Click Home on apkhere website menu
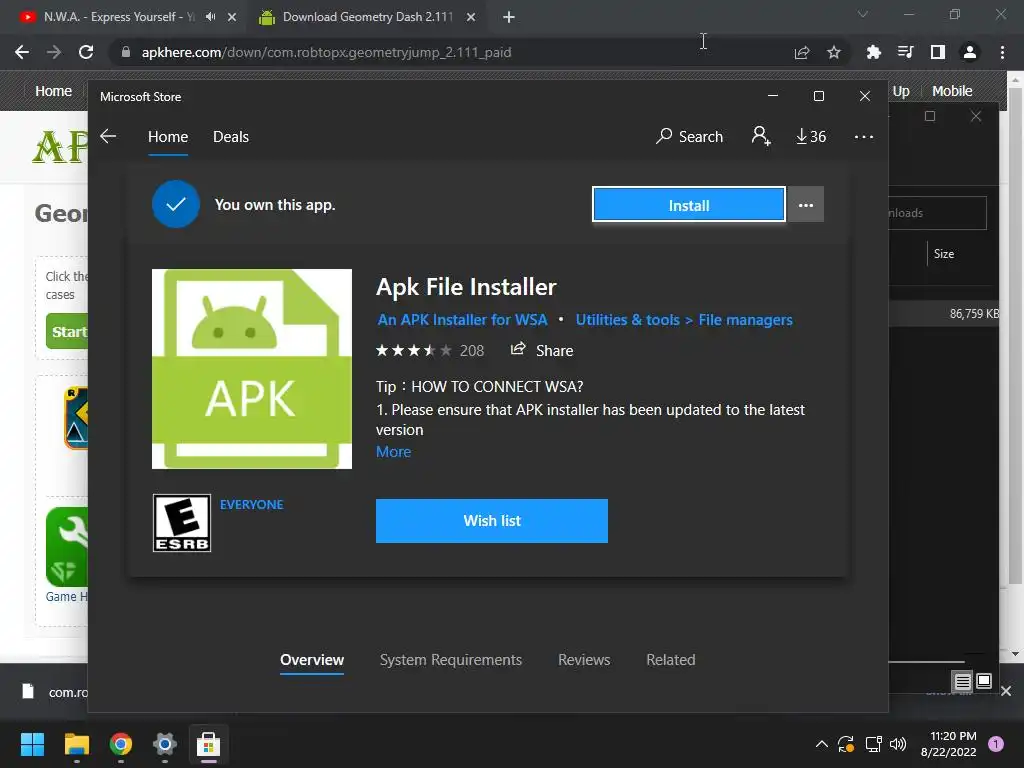This screenshot has width=1024, height=768. pyautogui.click(x=54, y=91)
